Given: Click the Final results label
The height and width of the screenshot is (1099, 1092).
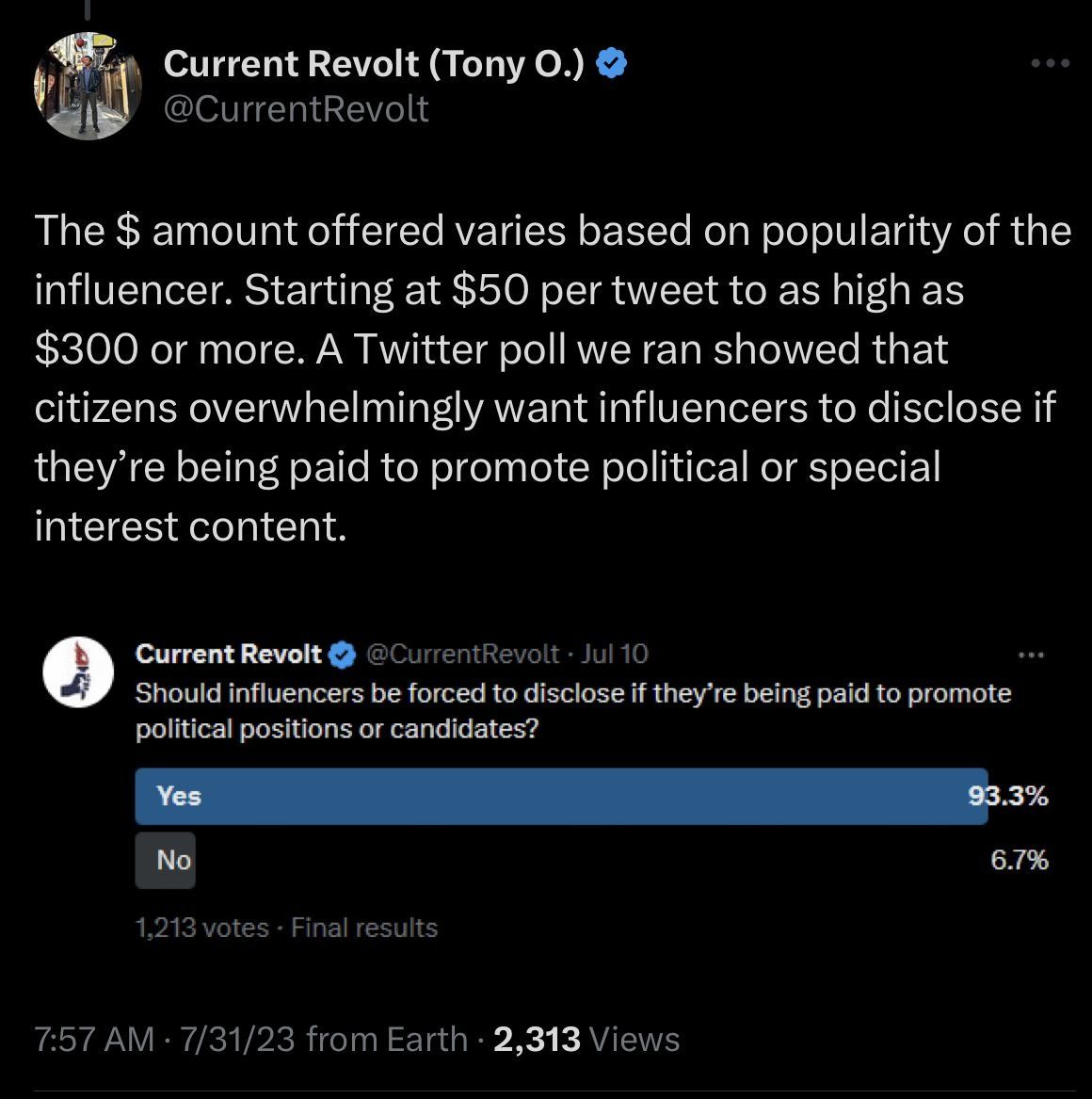Looking at the screenshot, I should [x=364, y=928].
